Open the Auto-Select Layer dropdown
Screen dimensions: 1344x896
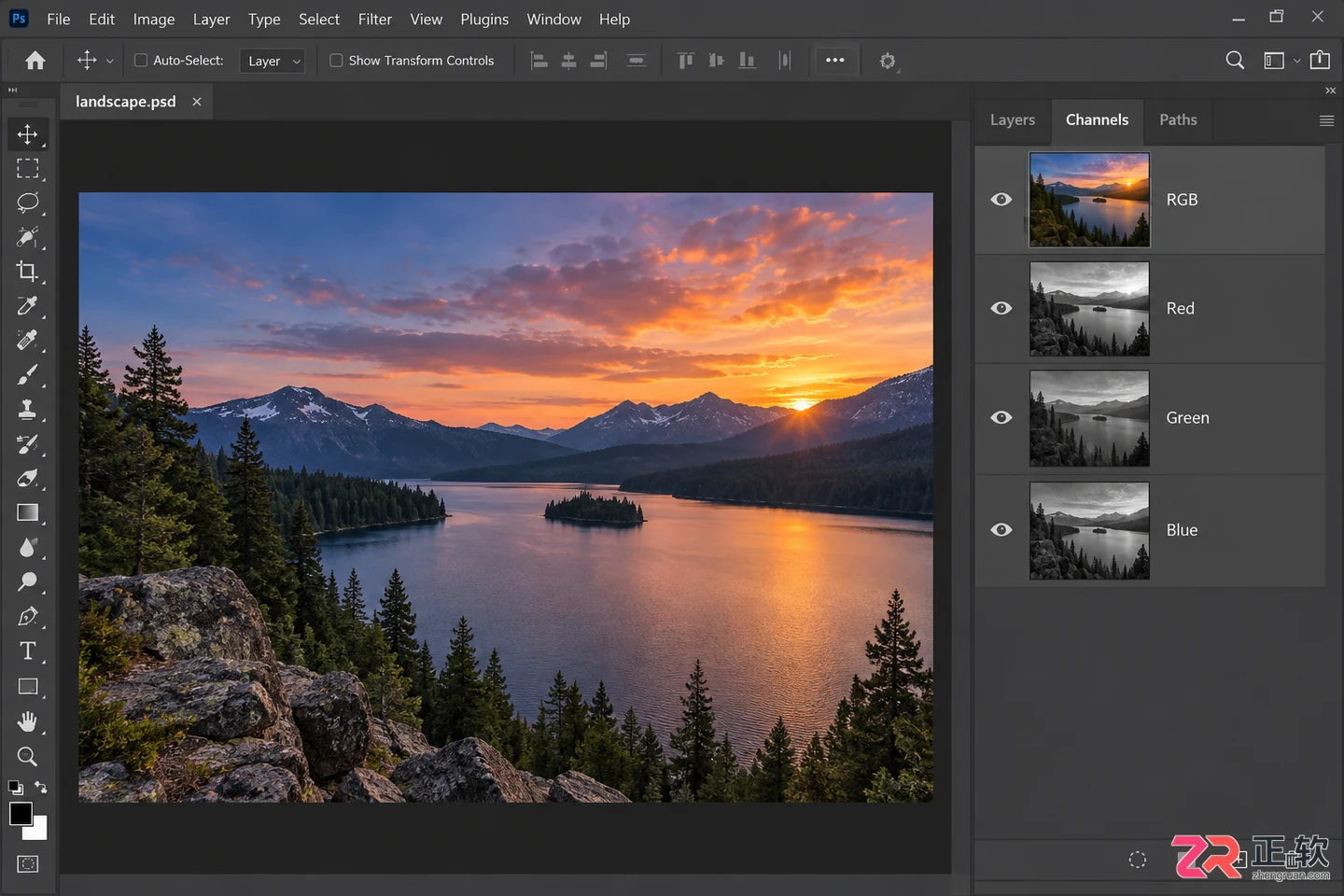(x=272, y=61)
